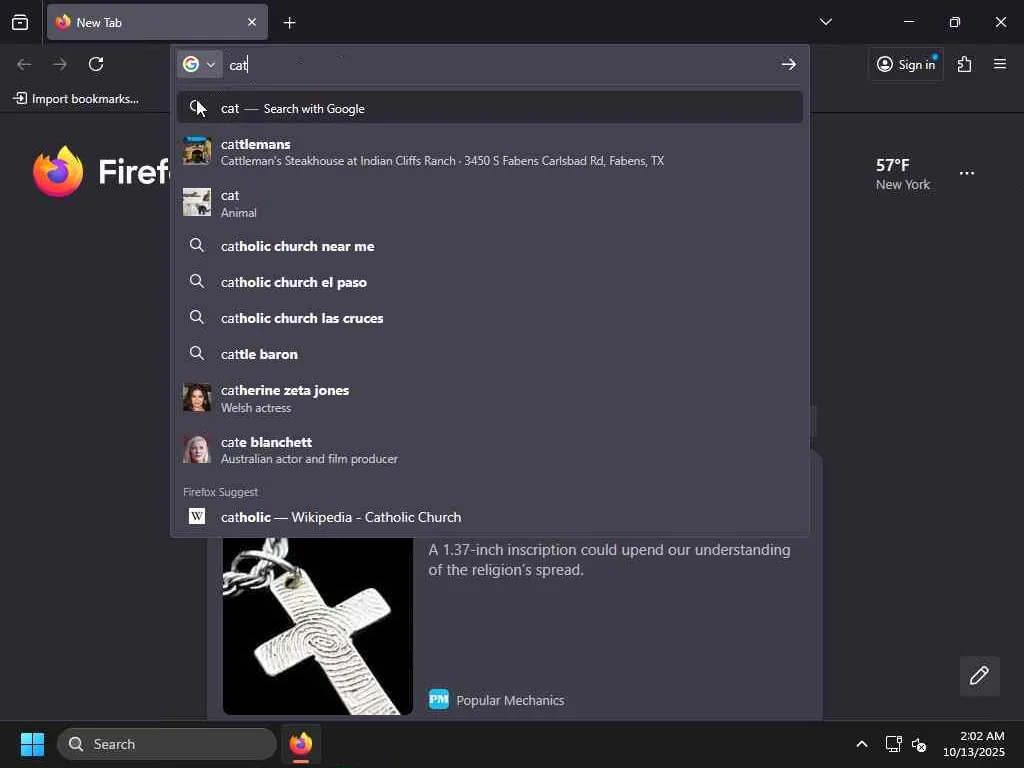Click the Firefox taskbar icon
Image resolution: width=1024 pixels, height=768 pixels.
coord(301,744)
